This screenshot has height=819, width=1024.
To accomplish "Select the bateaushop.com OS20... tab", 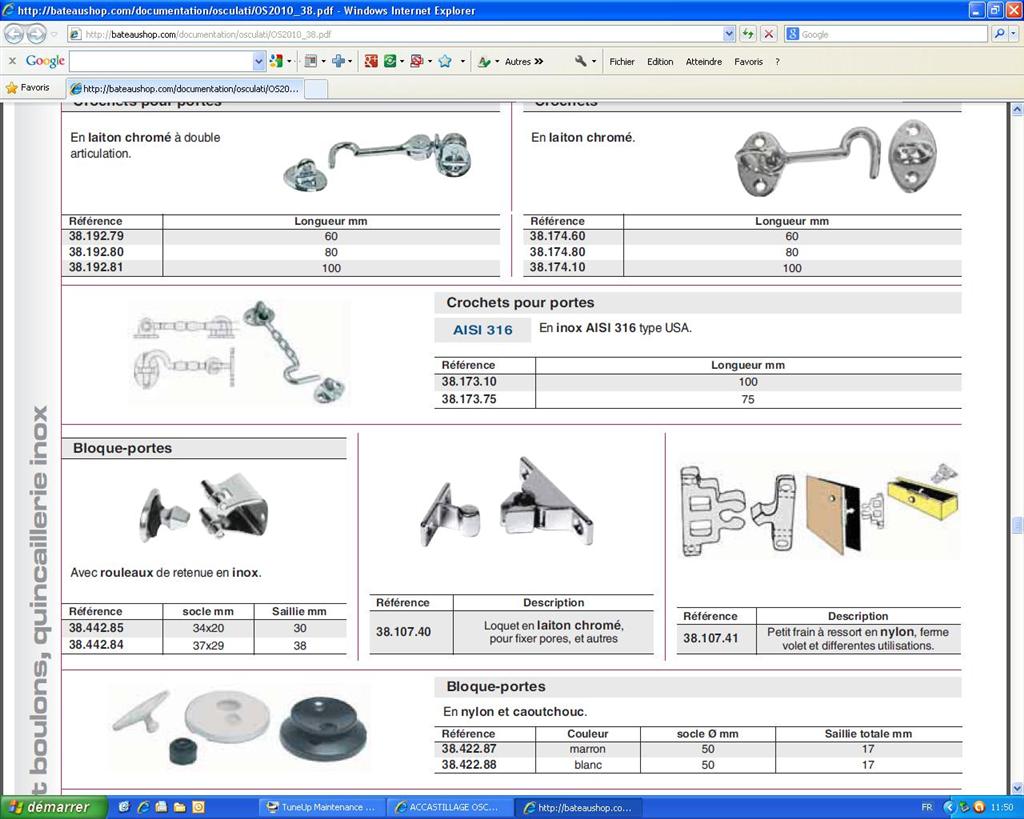I will (184, 88).
